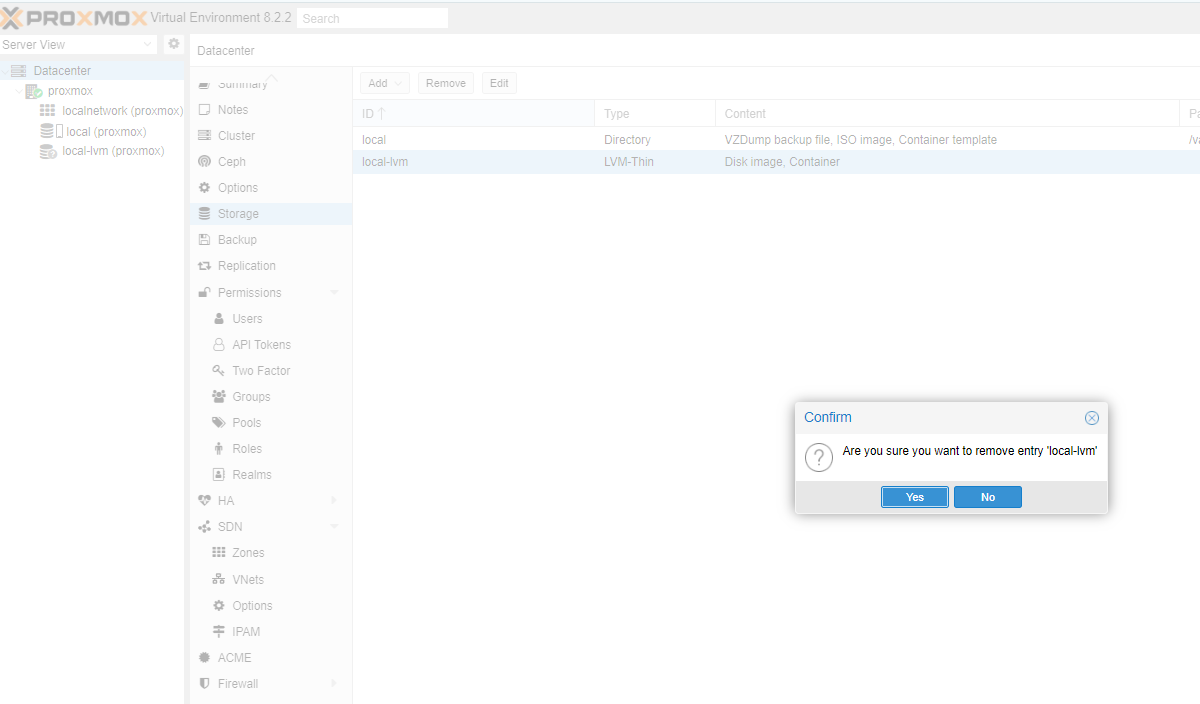The height and width of the screenshot is (704, 1200).
Task: Close the Confirm dialog with X icon
Action: pos(1092,418)
